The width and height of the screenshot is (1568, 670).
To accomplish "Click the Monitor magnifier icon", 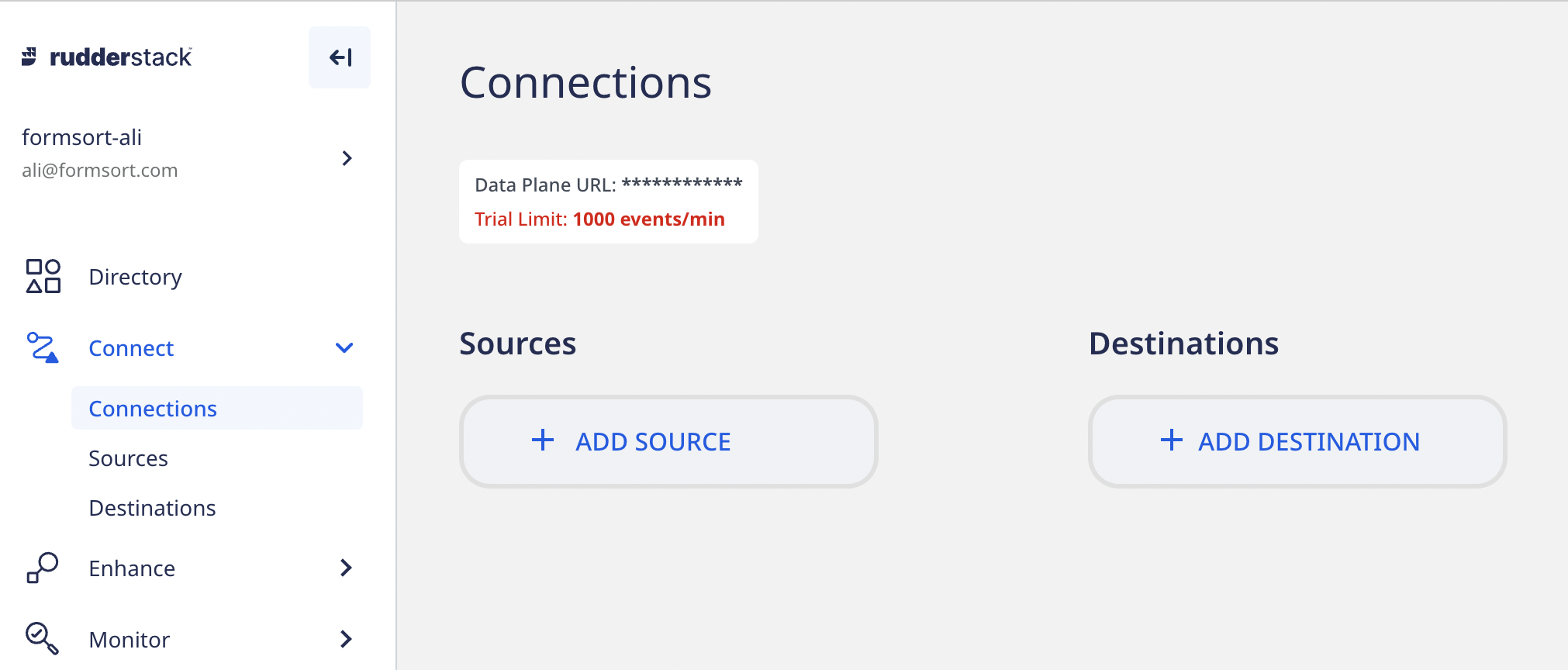I will pos(42,639).
